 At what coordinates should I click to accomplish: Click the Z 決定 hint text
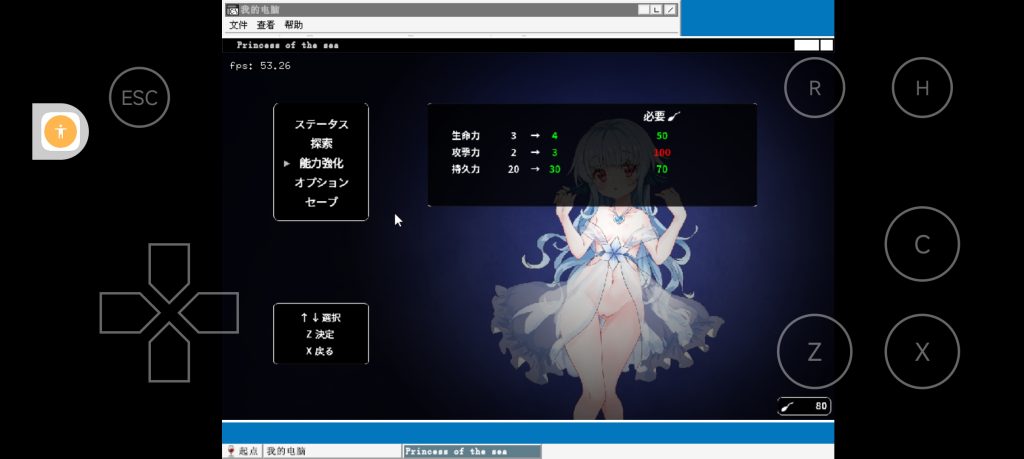[x=321, y=334]
